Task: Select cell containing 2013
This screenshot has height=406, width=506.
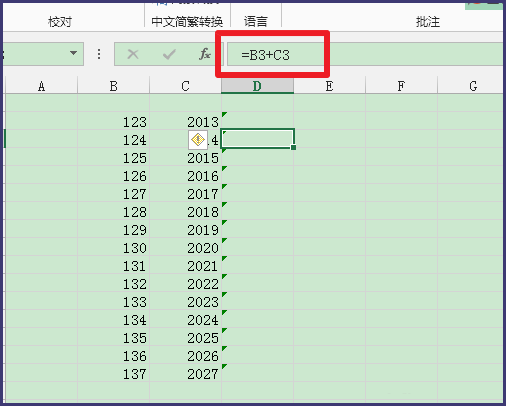Action: (185, 121)
